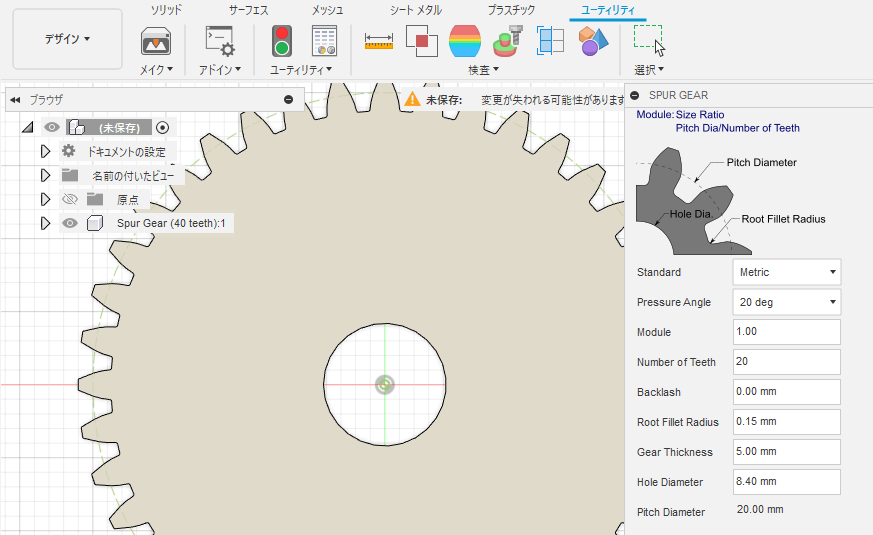Screen dimensions: 873x535
Task: Click the Backlash 0.00 mm field
Action: click(786, 392)
